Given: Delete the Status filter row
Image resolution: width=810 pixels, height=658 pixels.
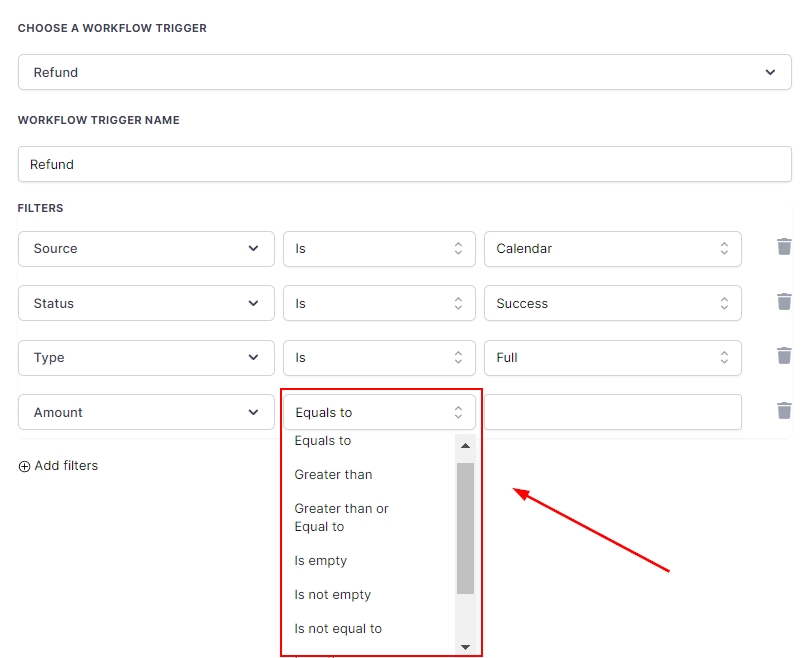Looking at the screenshot, I should [x=784, y=302].
